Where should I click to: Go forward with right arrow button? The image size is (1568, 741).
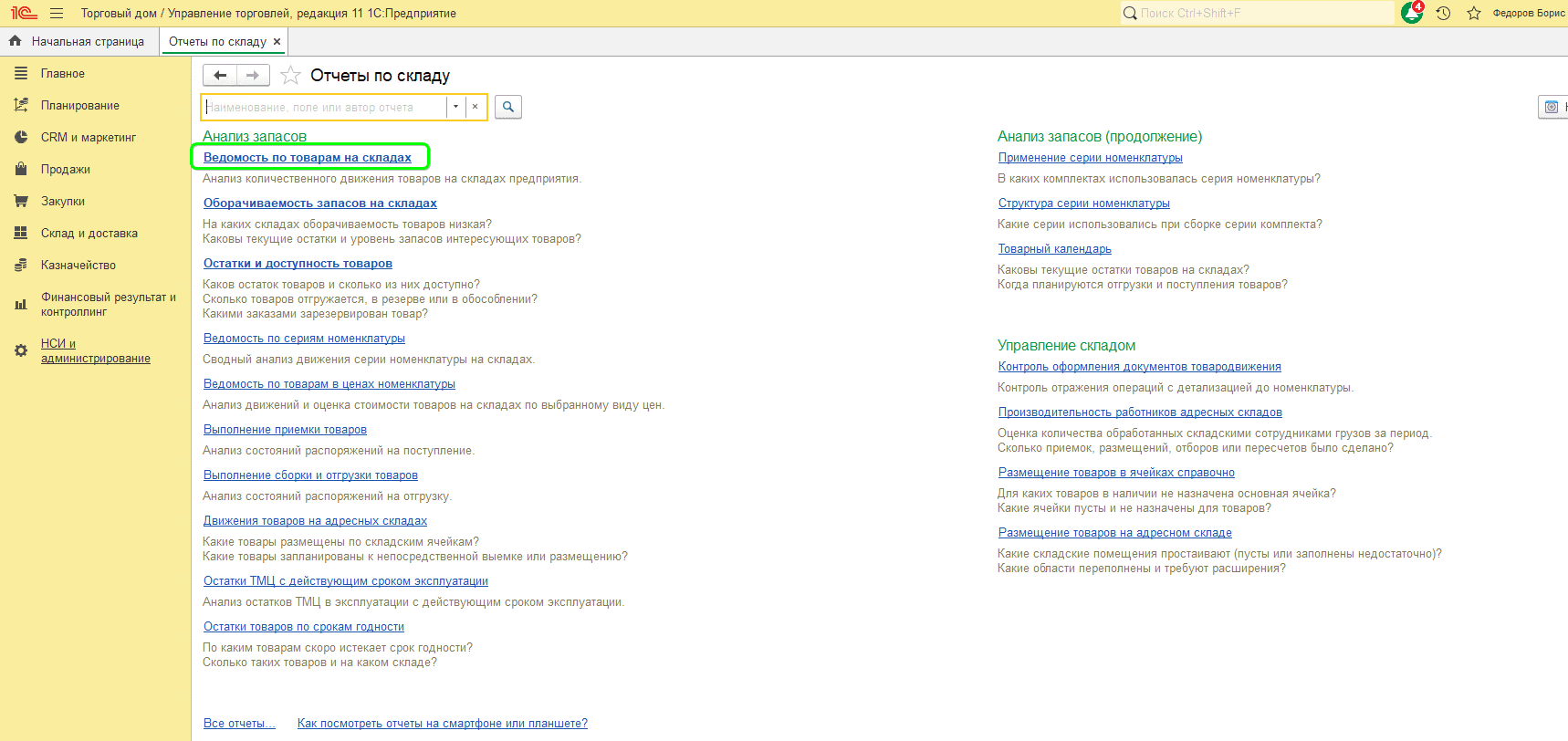(x=253, y=76)
